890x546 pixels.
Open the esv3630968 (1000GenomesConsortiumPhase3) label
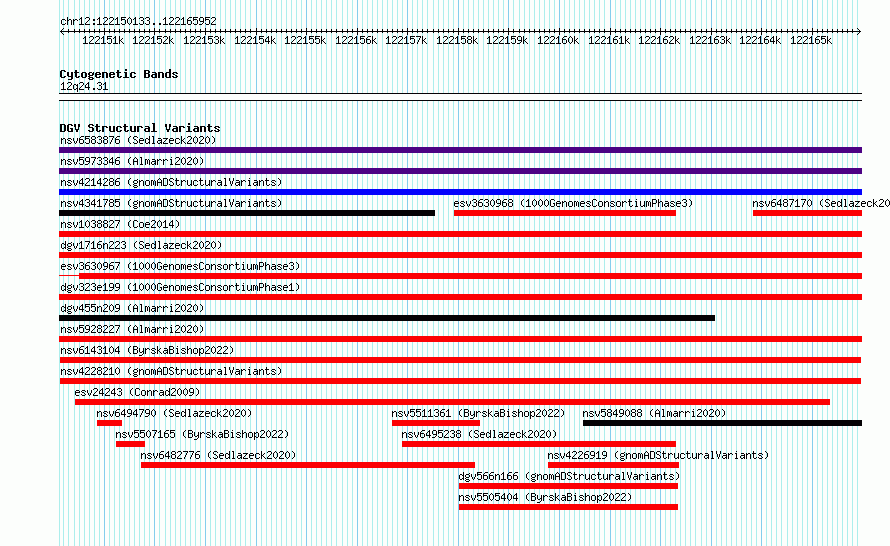pos(573,203)
